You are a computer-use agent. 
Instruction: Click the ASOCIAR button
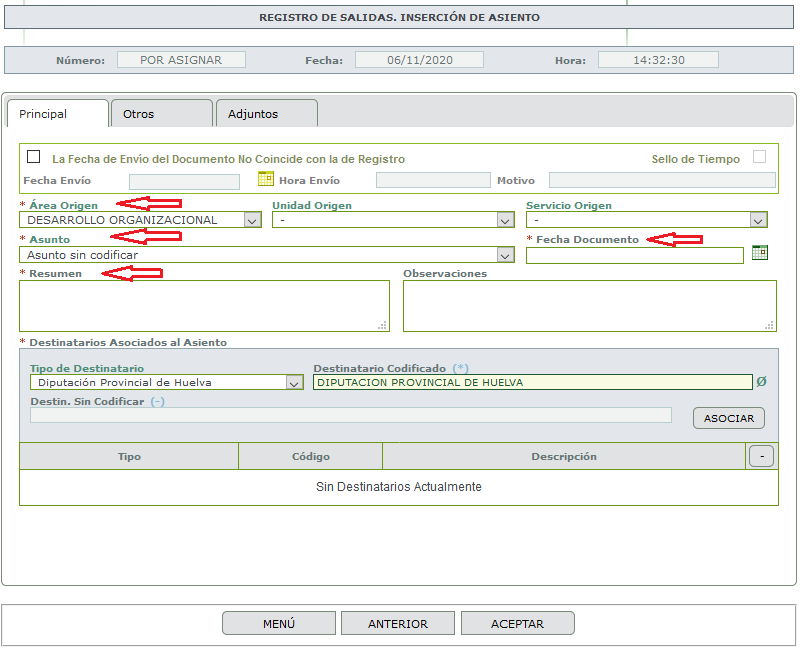tap(729, 418)
